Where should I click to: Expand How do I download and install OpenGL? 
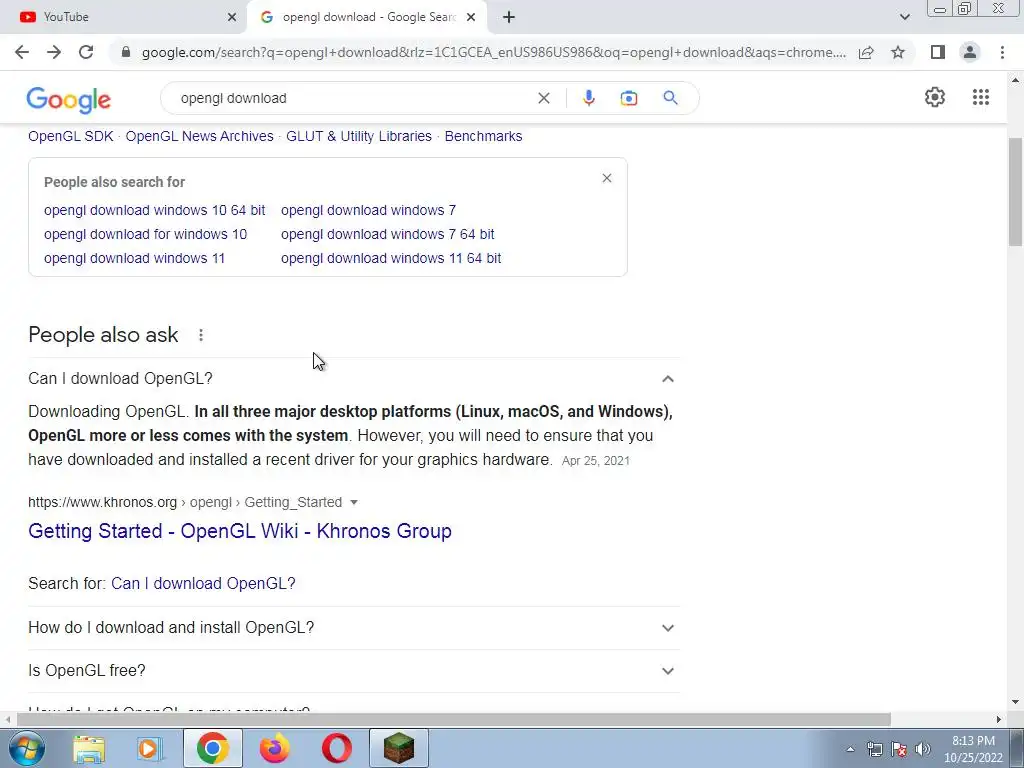(x=353, y=628)
